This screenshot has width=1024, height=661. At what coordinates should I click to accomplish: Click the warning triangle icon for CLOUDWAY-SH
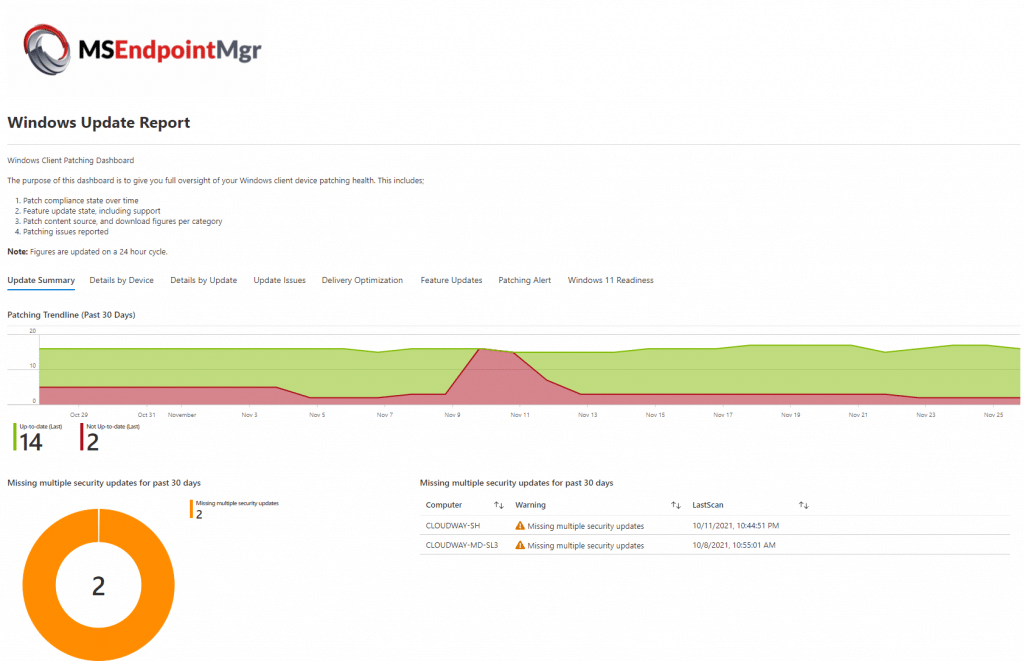520,525
